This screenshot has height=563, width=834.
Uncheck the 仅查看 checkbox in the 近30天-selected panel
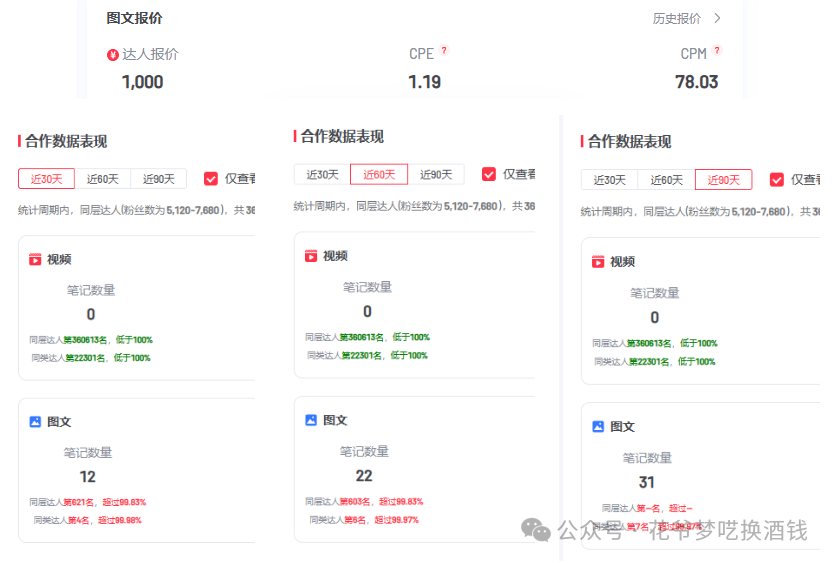coord(211,179)
